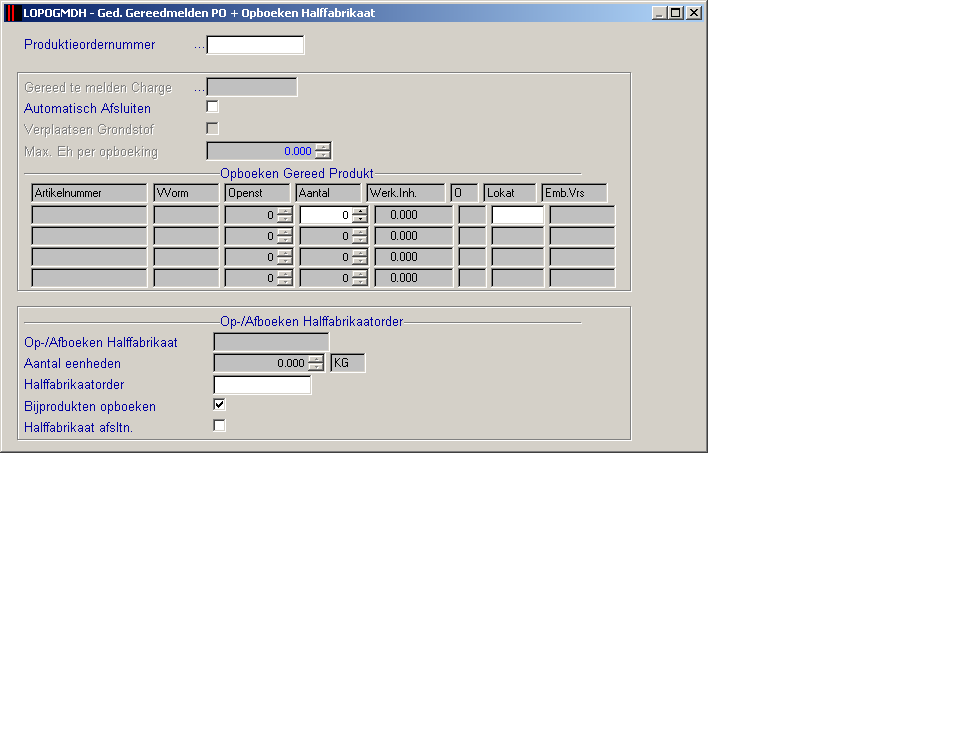The width and height of the screenshot is (957, 733).
Task: Click first row Werk.Inh. value 0.000
Action: 414,215
